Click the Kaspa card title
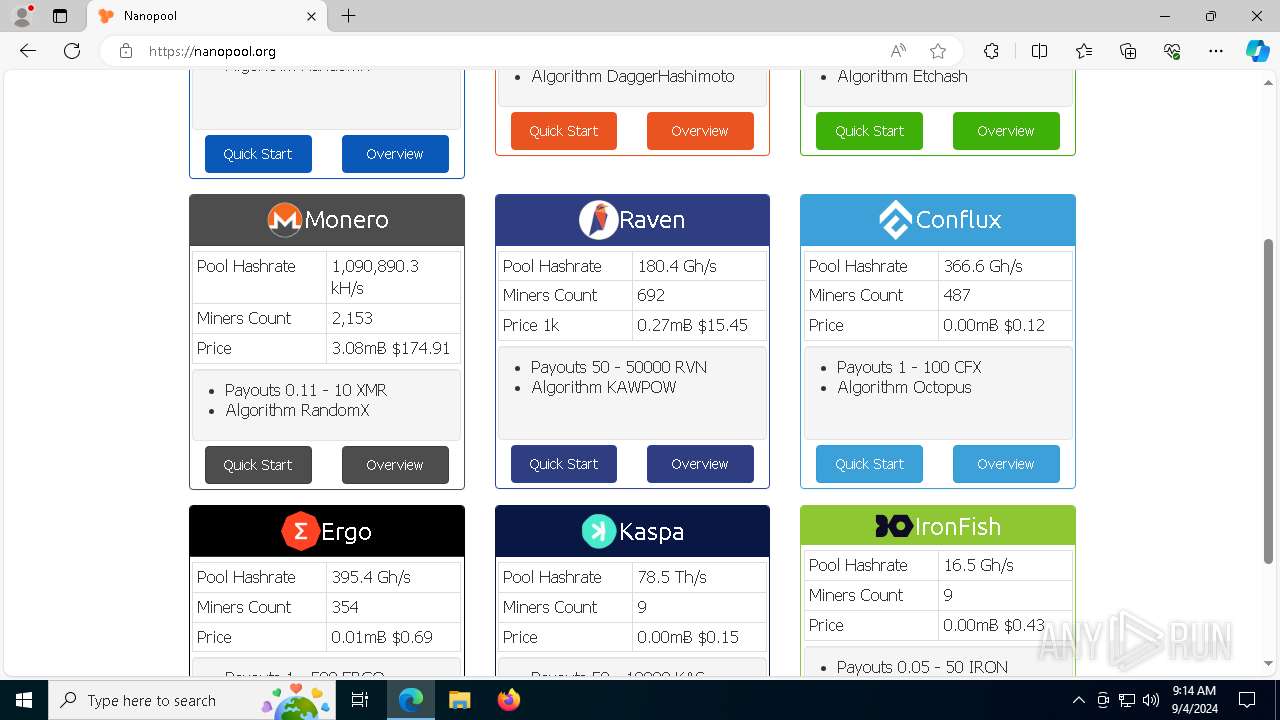This screenshot has height=720, width=1280. pos(652,531)
